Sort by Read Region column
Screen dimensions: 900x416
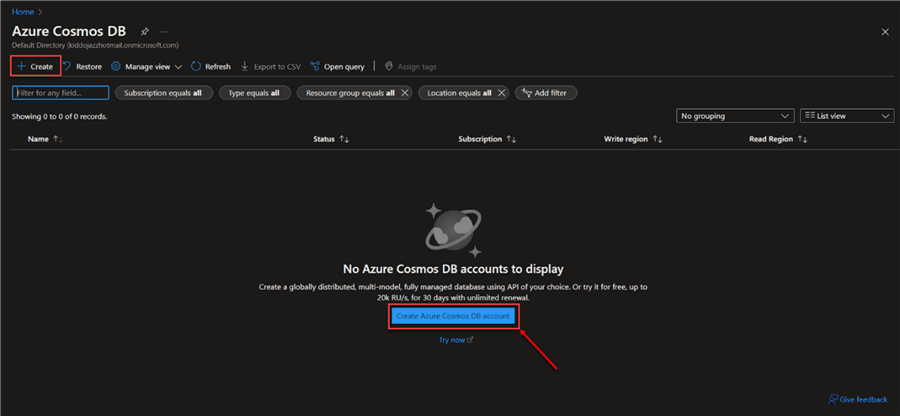coord(778,139)
